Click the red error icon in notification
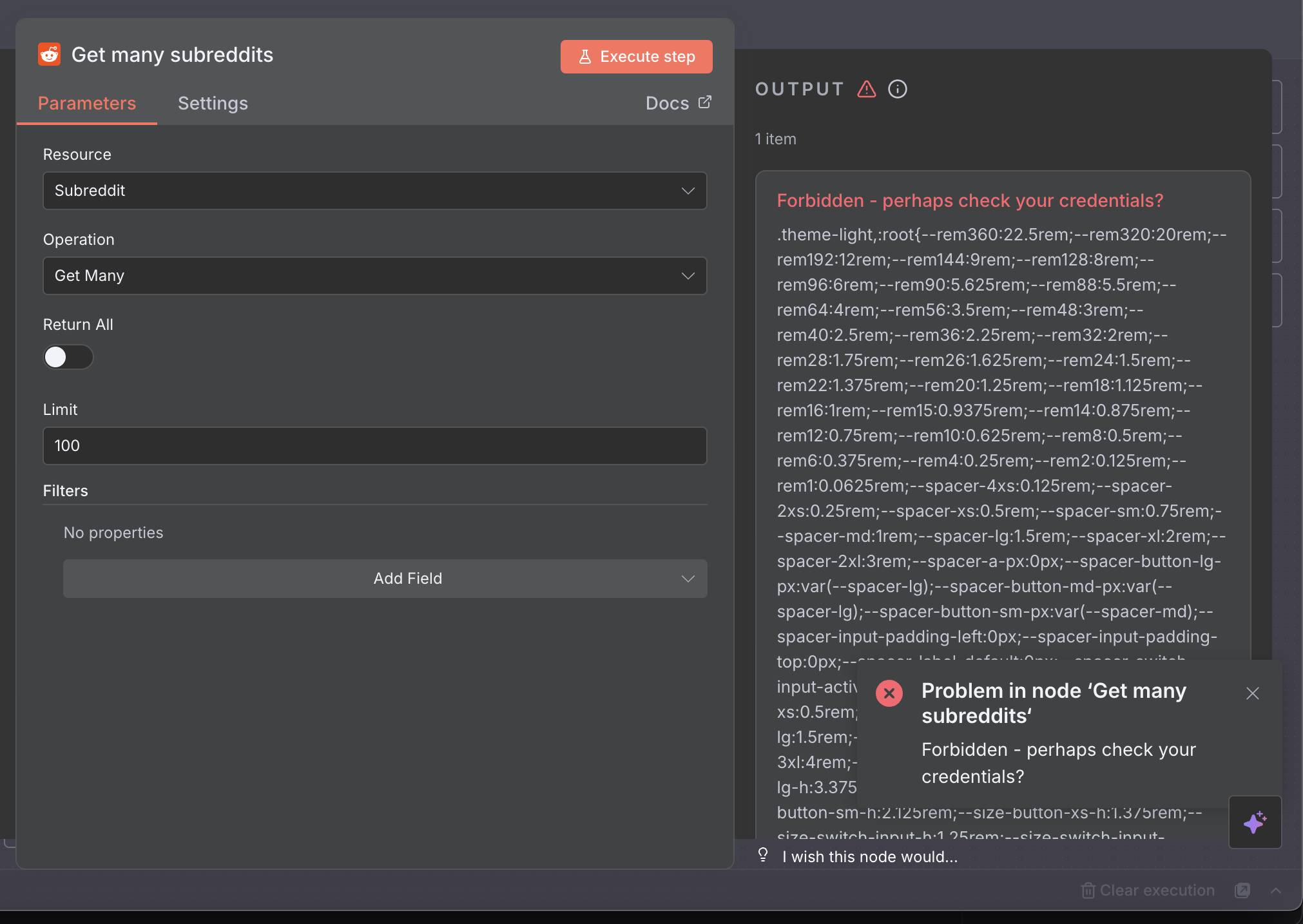 coord(889,693)
